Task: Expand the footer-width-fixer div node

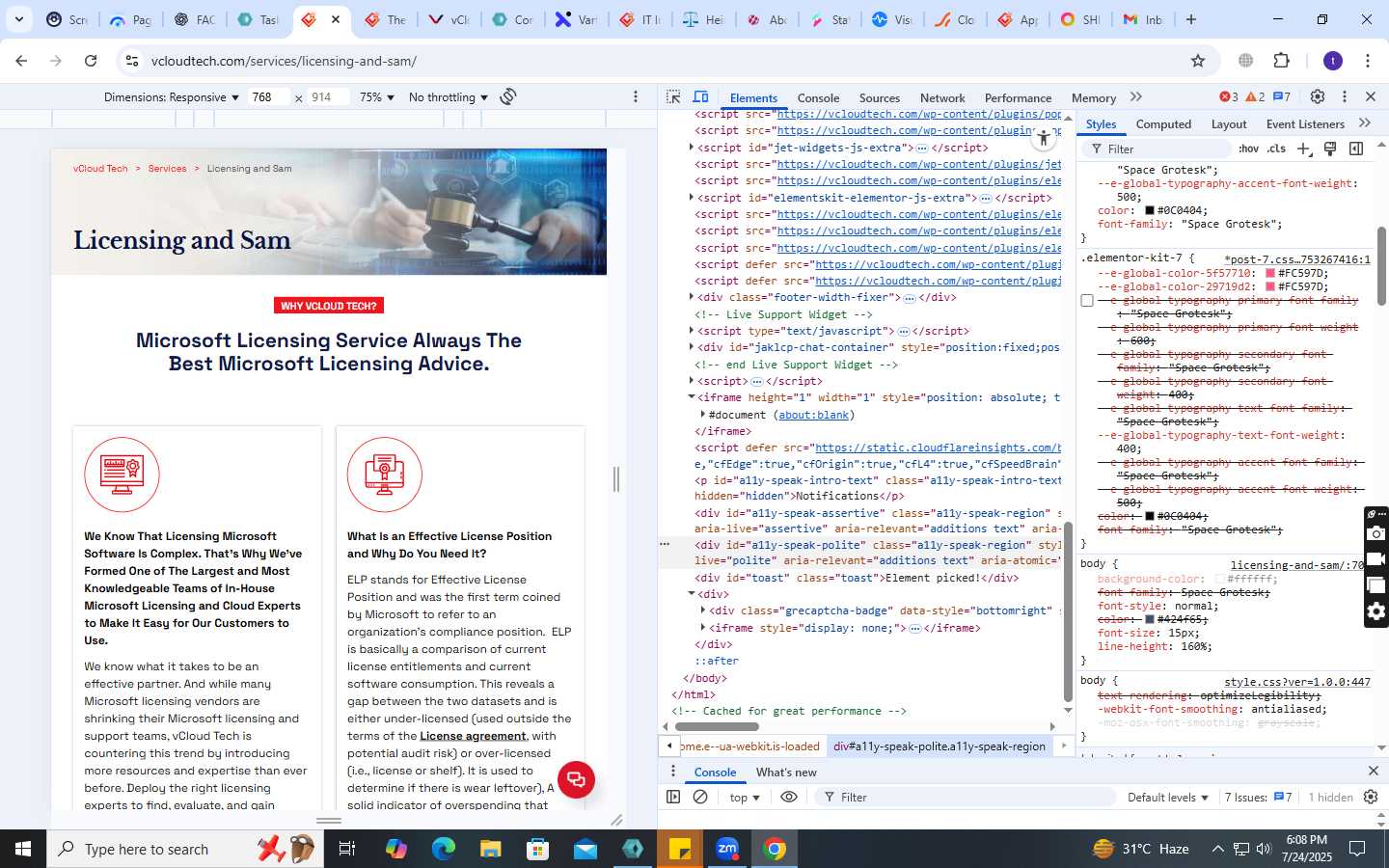Action: point(692,297)
